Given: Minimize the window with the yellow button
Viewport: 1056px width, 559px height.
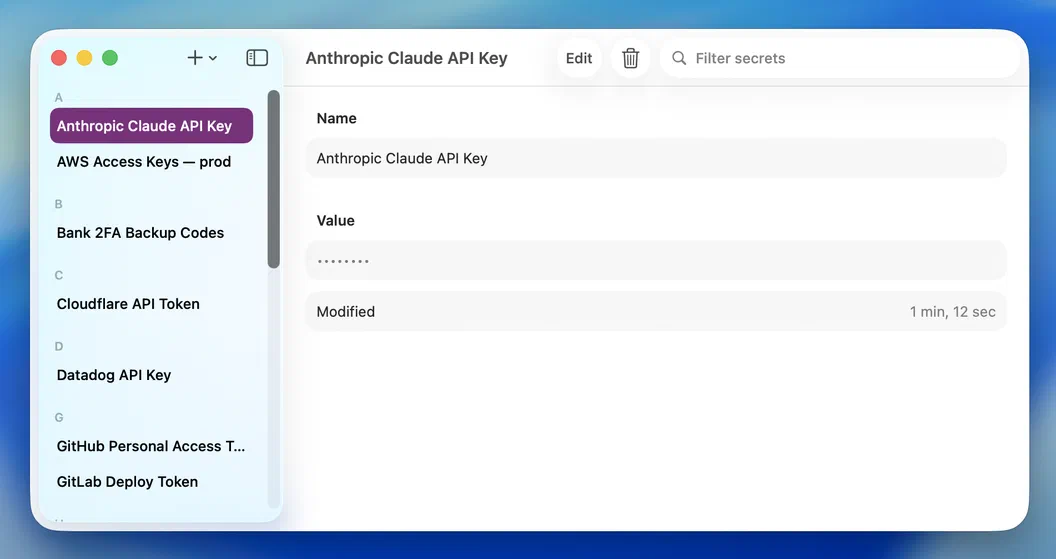Looking at the screenshot, I should (x=84, y=58).
